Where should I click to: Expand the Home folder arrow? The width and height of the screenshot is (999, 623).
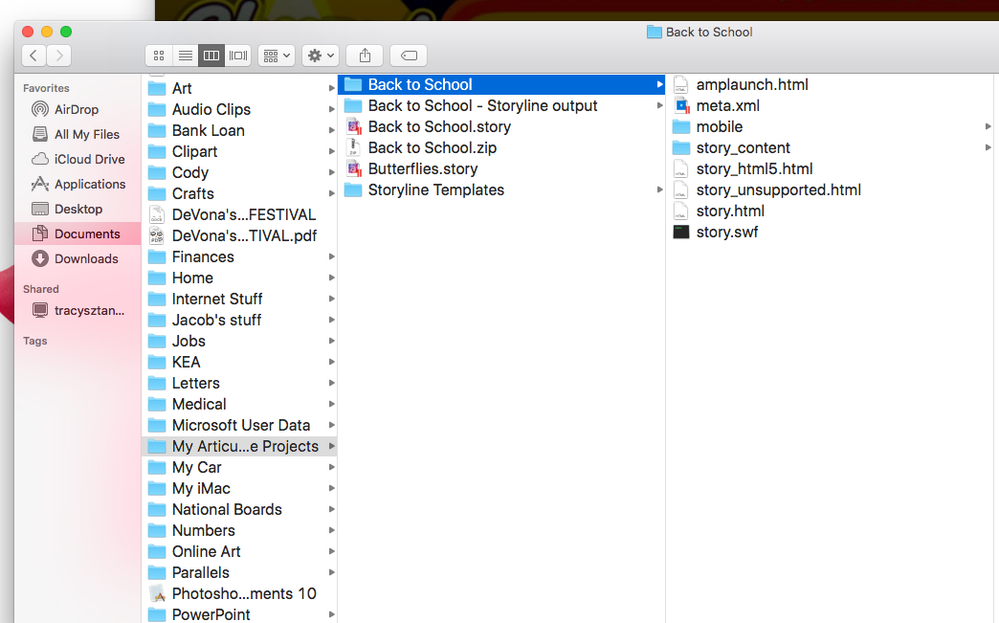331,278
